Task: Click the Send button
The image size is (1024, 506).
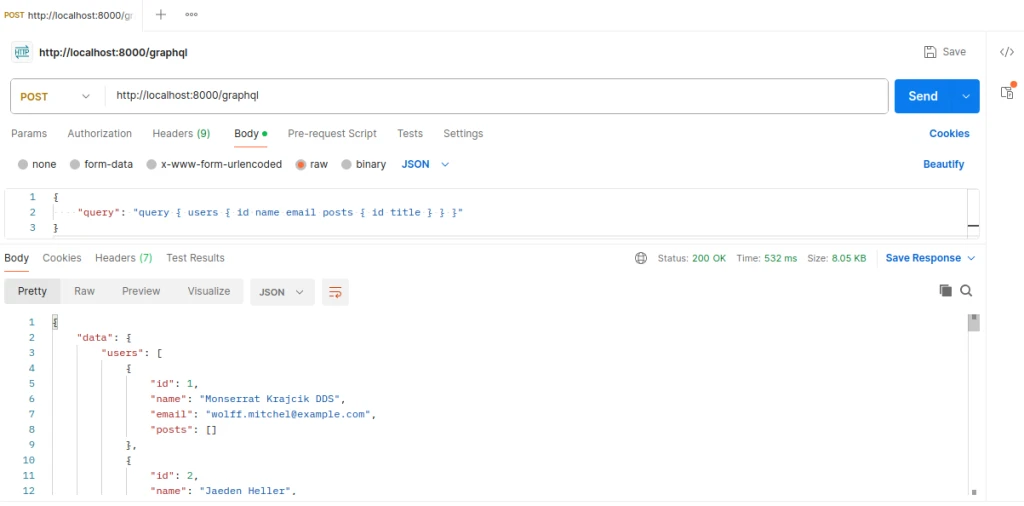Action: tap(922, 97)
